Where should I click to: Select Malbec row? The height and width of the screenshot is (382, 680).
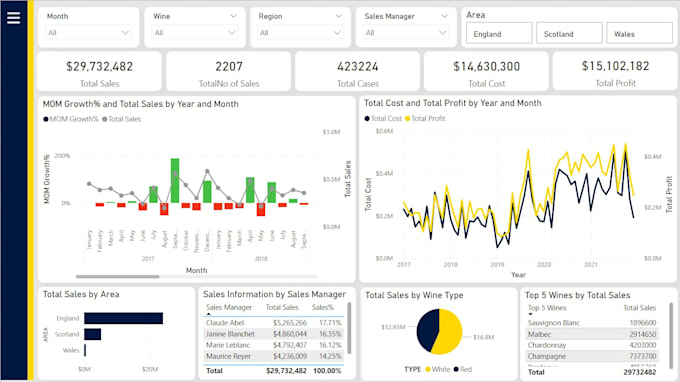coord(592,334)
